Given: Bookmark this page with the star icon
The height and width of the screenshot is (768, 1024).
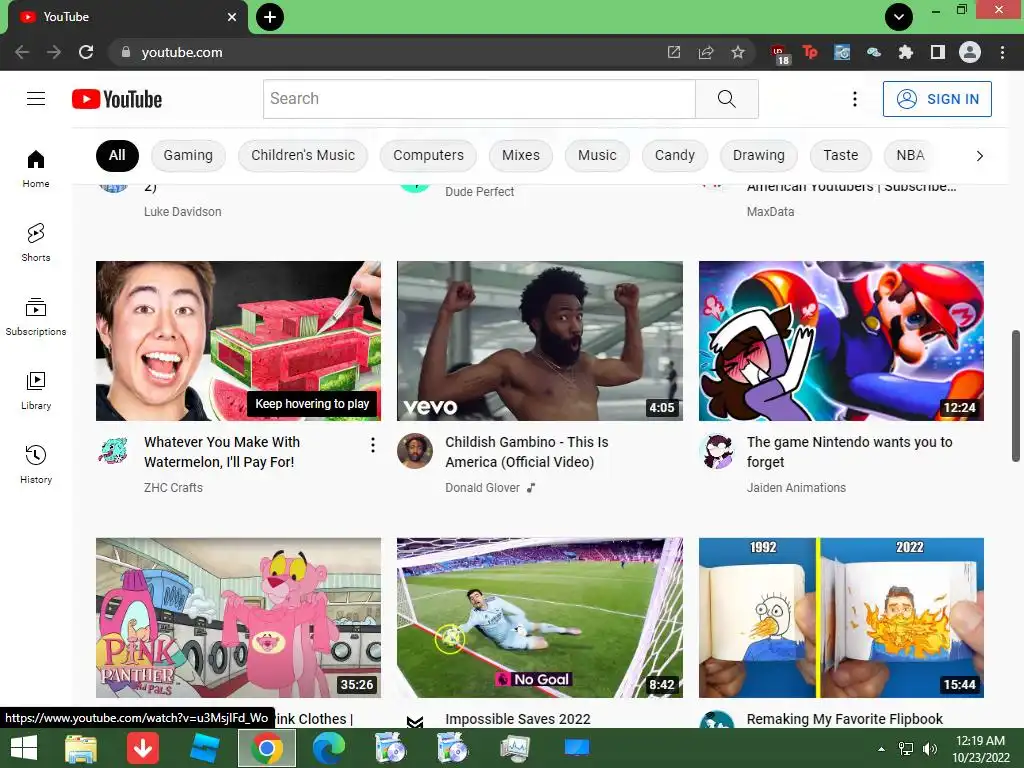Looking at the screenshot, I should pyautogui.click(x=738, y=52).
